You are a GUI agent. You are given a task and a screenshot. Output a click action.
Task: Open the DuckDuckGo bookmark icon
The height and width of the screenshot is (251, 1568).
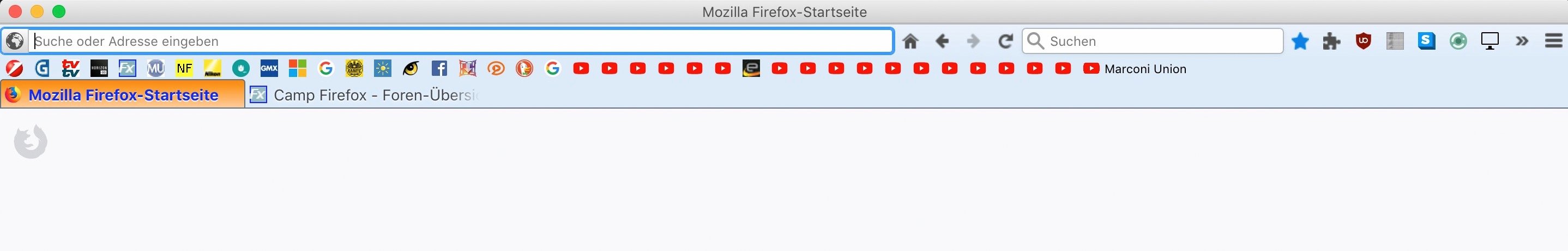[524, 69]
